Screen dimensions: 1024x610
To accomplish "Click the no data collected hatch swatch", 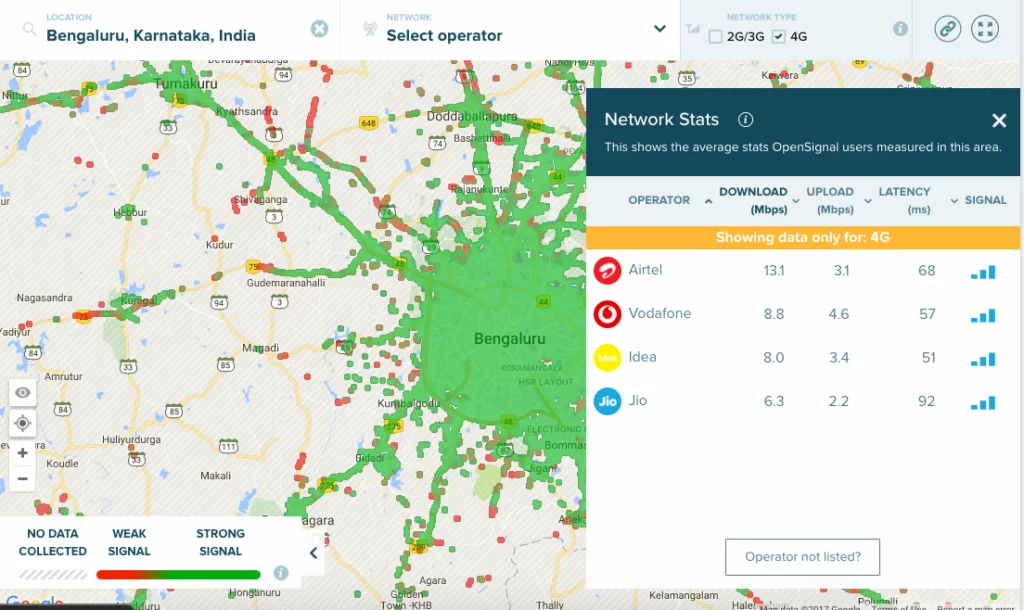I will pyautogui.click(x=53, y=575).
